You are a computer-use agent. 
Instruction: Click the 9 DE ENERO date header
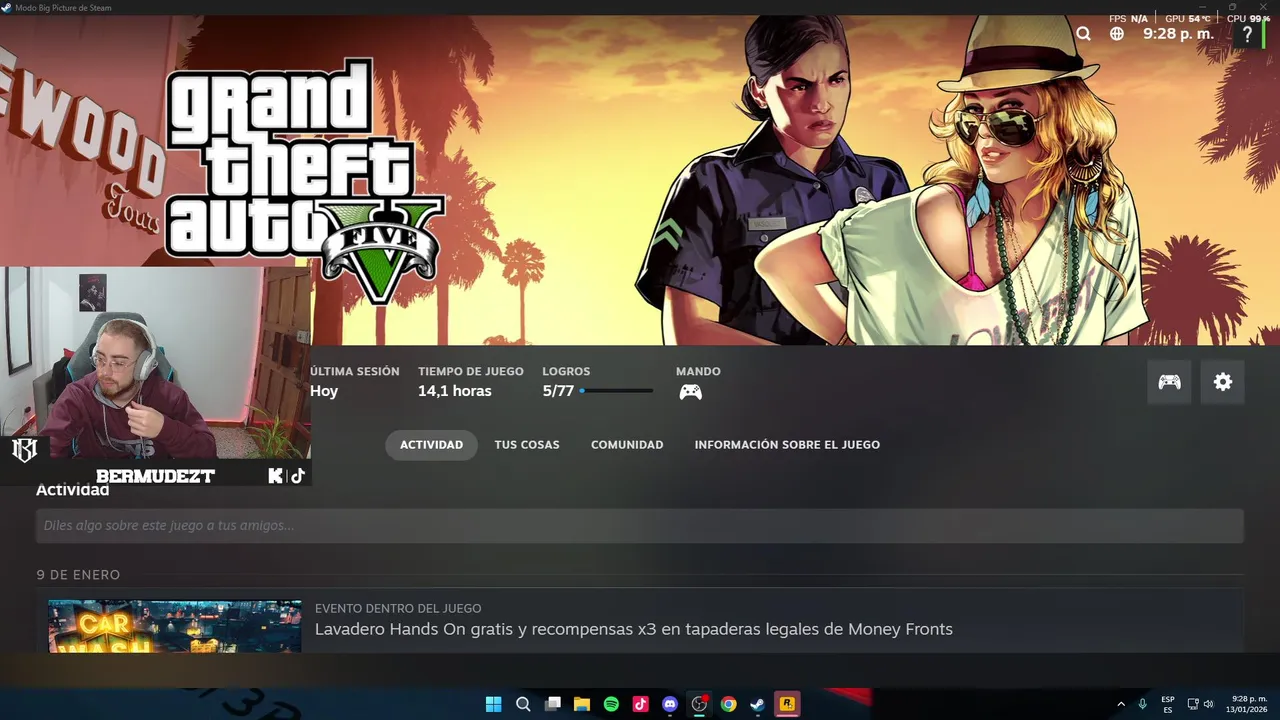(x=78, y=575)
